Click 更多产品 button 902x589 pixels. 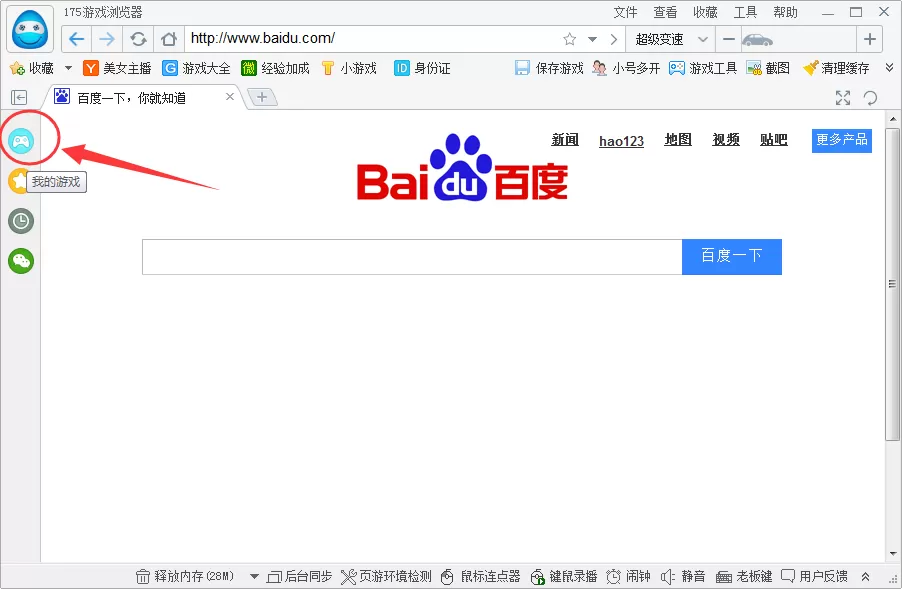(842, 140)
